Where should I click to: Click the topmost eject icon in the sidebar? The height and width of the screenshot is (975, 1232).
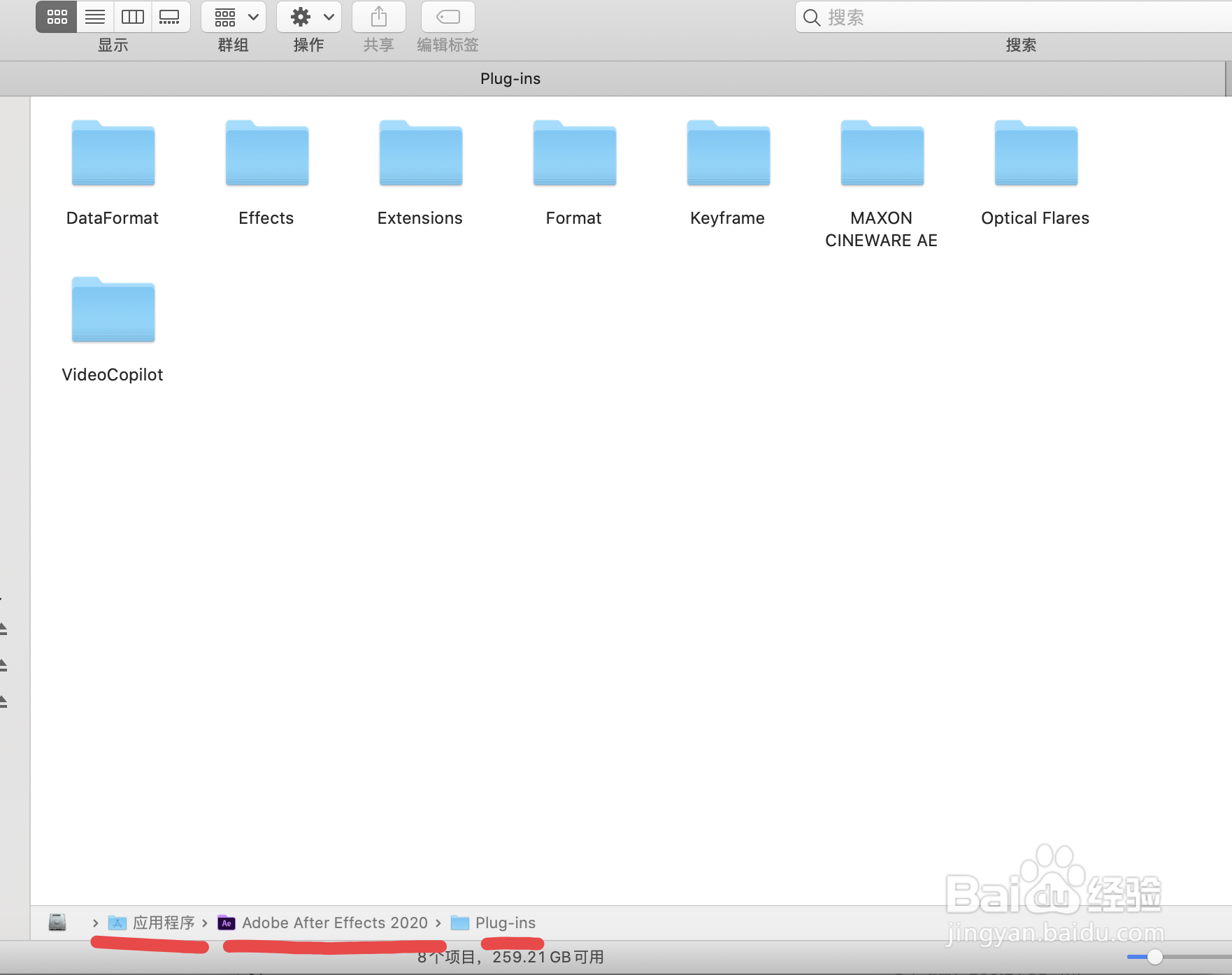[x=3, y=629]
